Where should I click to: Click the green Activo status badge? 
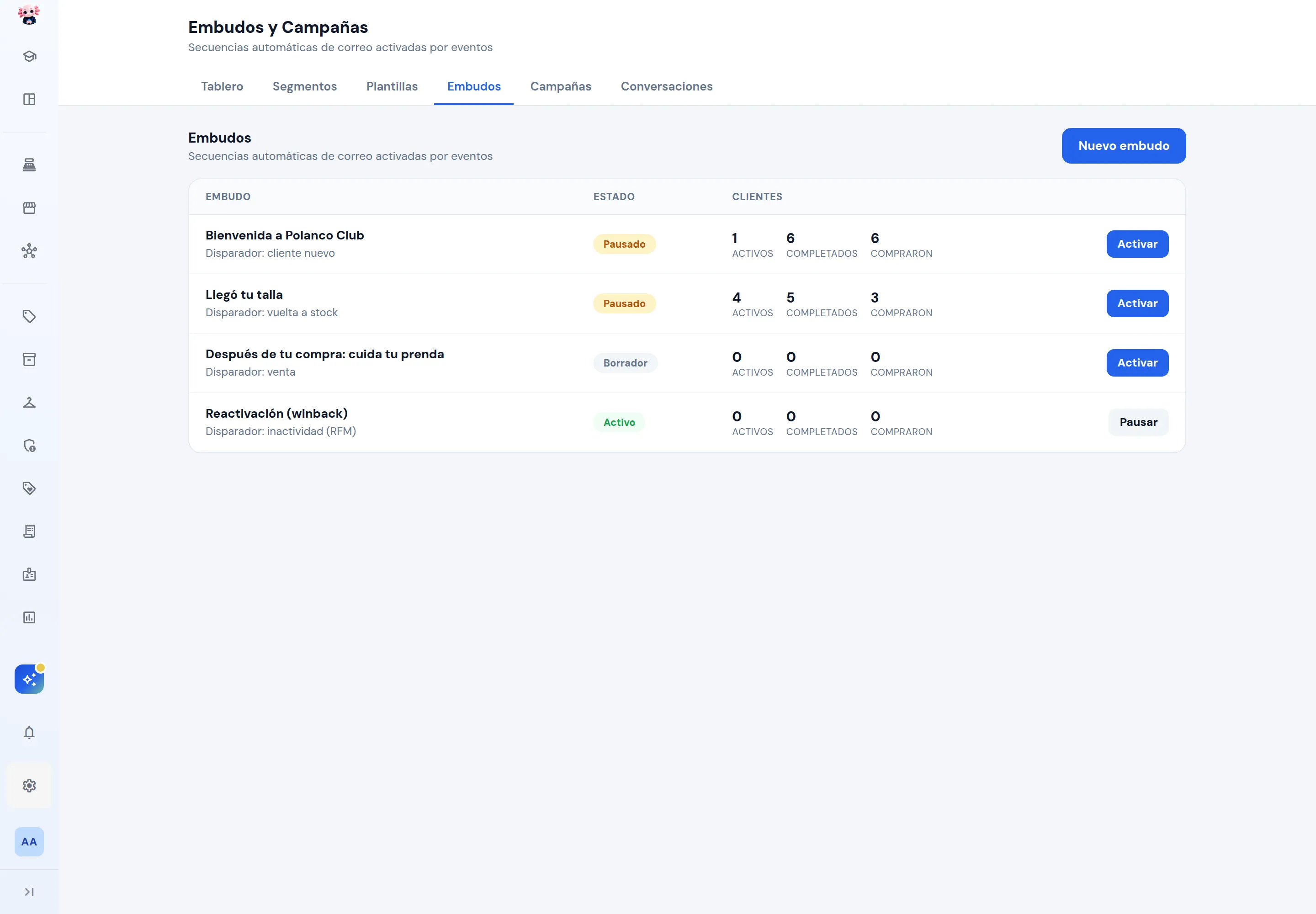619,423
